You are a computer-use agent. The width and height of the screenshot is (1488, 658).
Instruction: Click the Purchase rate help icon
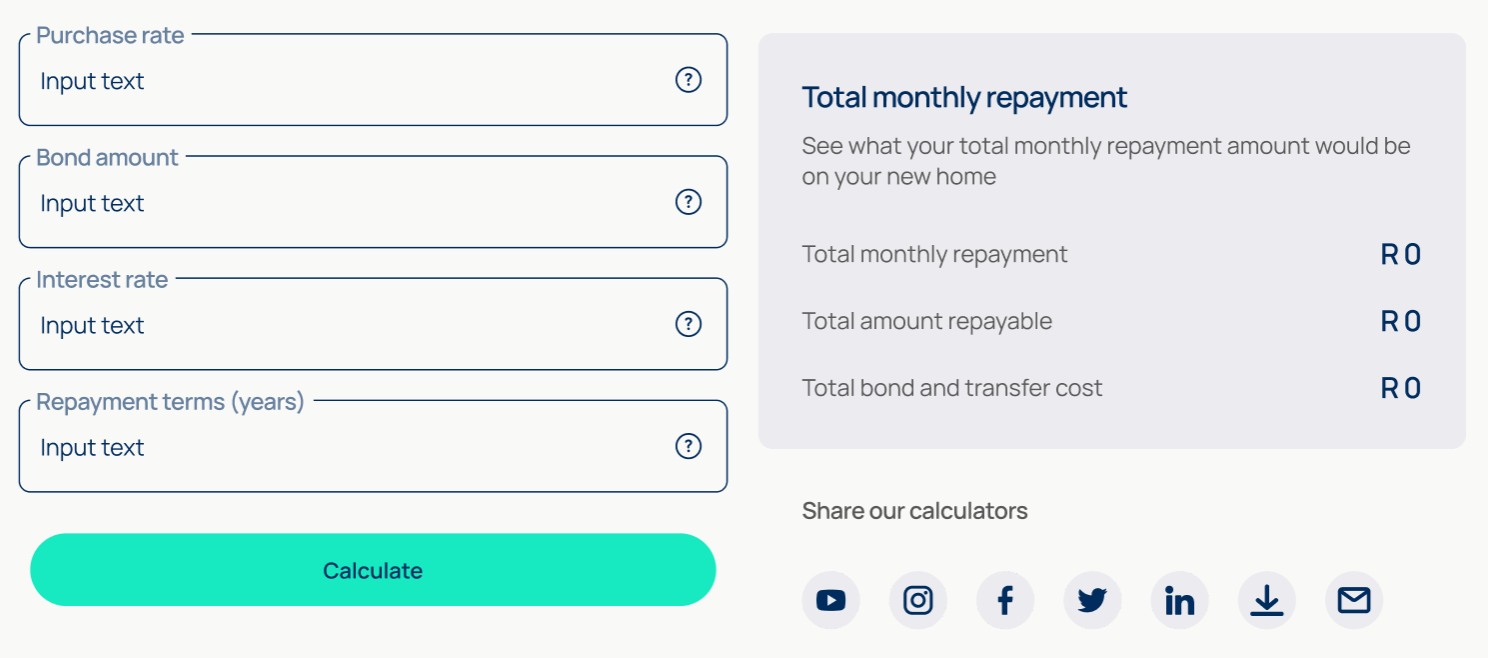pos(688,80)
